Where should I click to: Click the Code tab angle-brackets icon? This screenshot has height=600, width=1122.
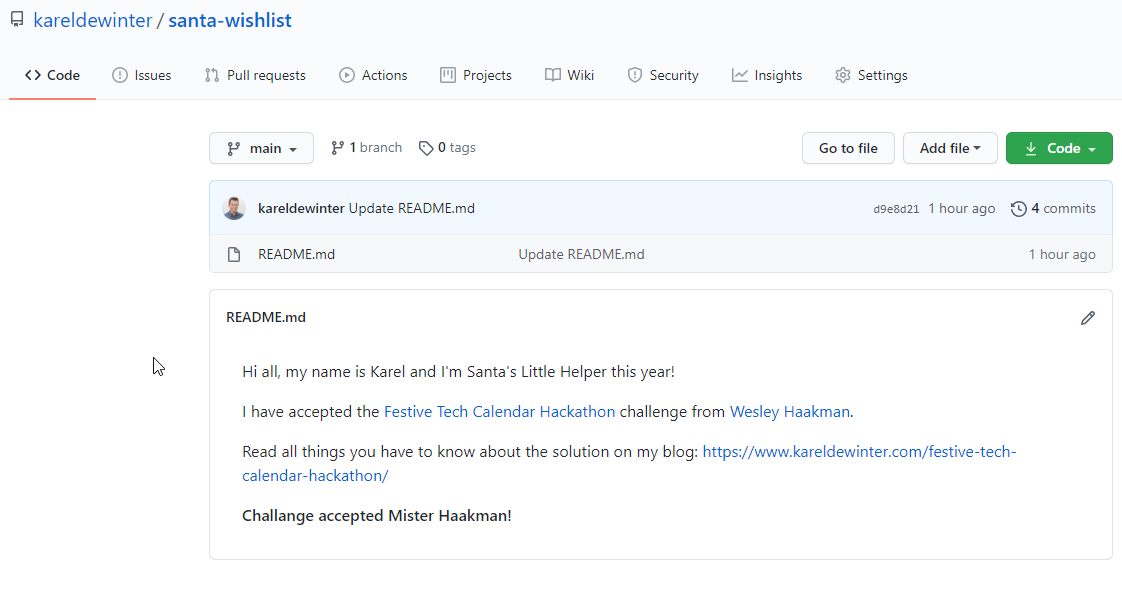click(x=33, y=75)
